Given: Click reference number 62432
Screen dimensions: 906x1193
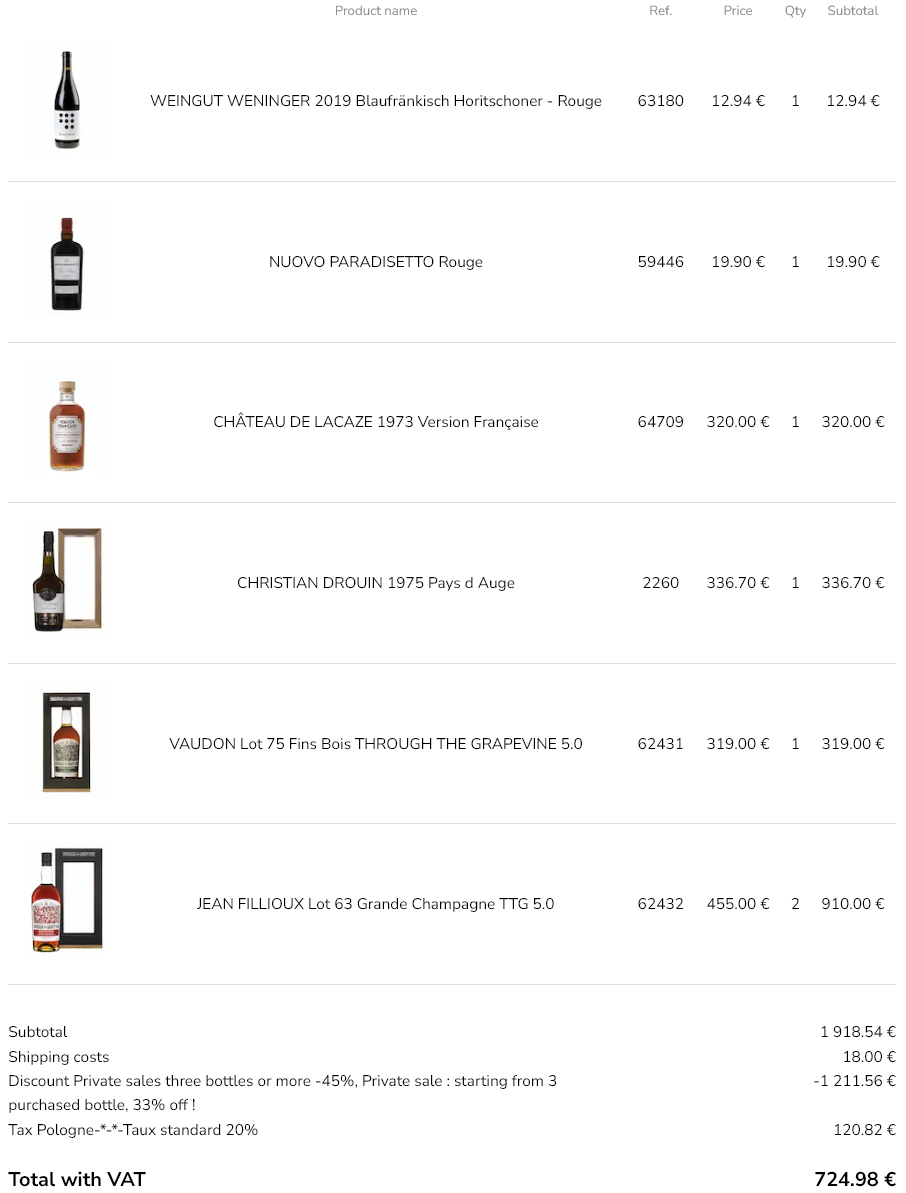Looking at the screenshot, I should [x=660, y=904].
